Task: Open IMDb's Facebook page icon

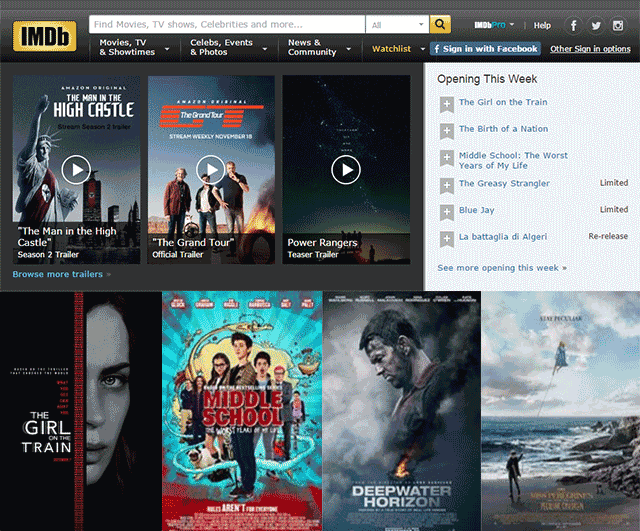Action: (x=574, y=25)
